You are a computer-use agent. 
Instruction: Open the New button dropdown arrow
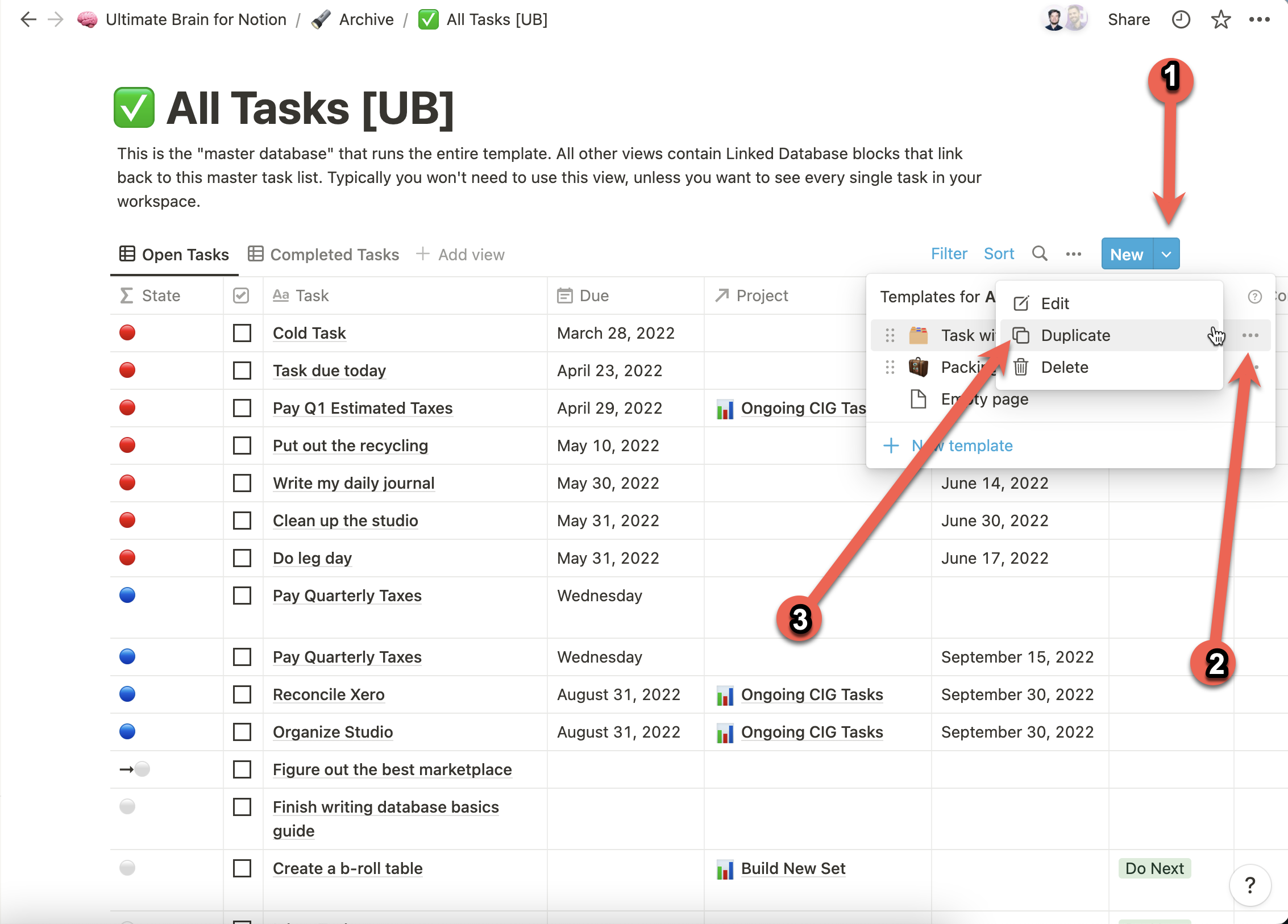[1166, 254]
